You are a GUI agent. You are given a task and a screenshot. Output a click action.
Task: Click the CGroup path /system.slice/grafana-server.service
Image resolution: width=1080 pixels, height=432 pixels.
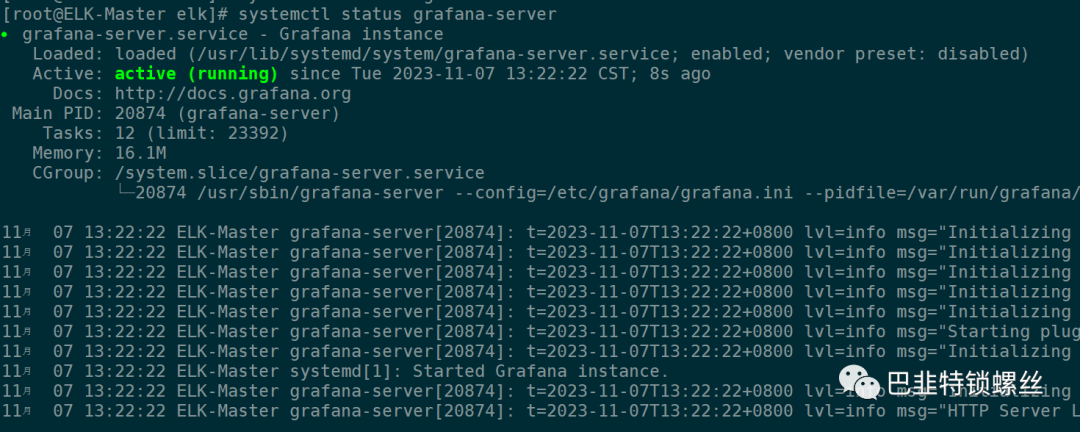300,173
